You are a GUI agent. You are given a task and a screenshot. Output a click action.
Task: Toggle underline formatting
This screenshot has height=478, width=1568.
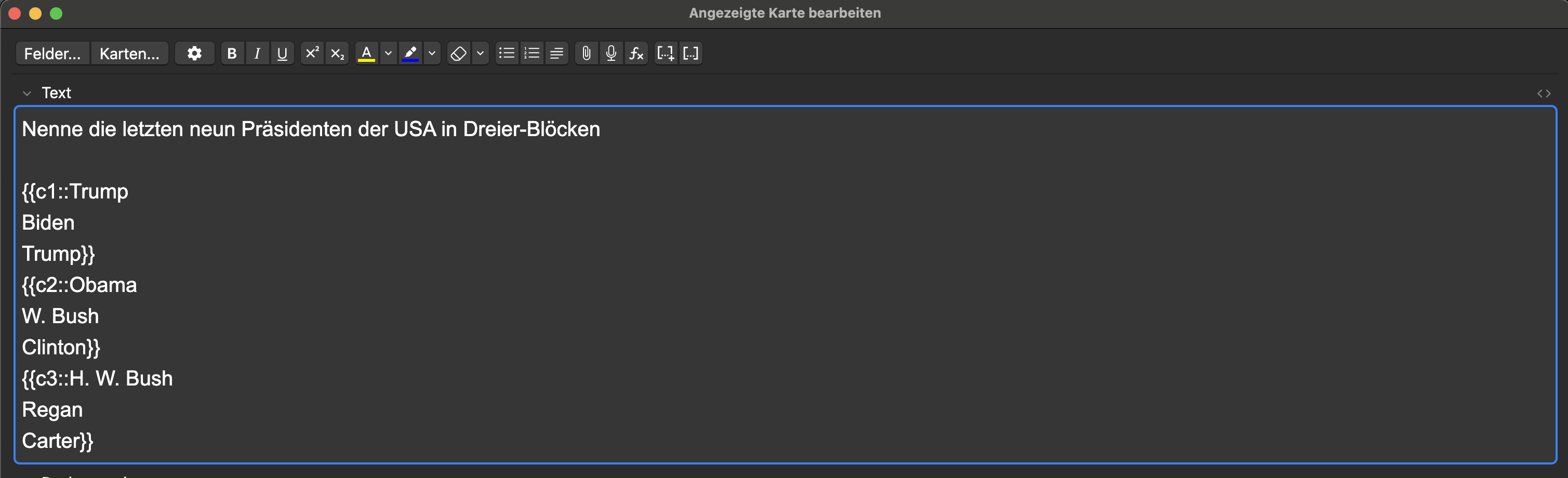282,54
